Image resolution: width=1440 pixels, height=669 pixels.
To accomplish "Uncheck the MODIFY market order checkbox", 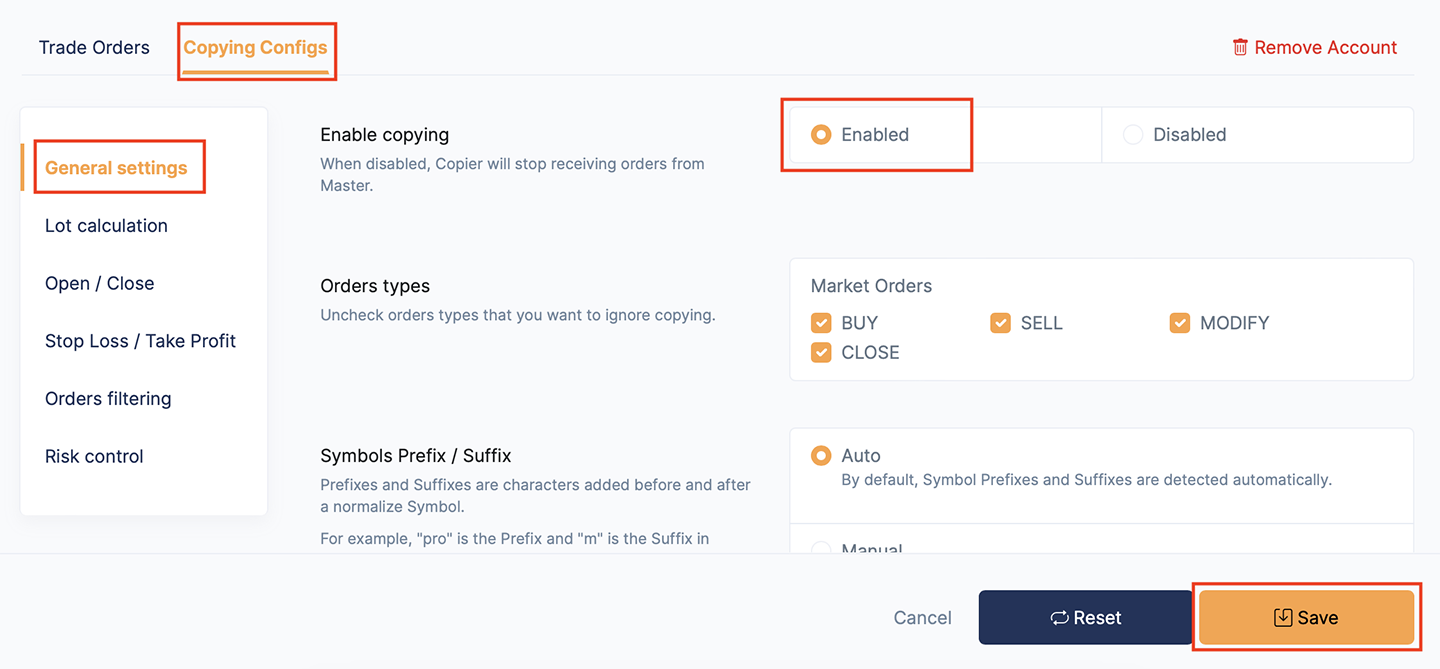I will point(1180,323).
